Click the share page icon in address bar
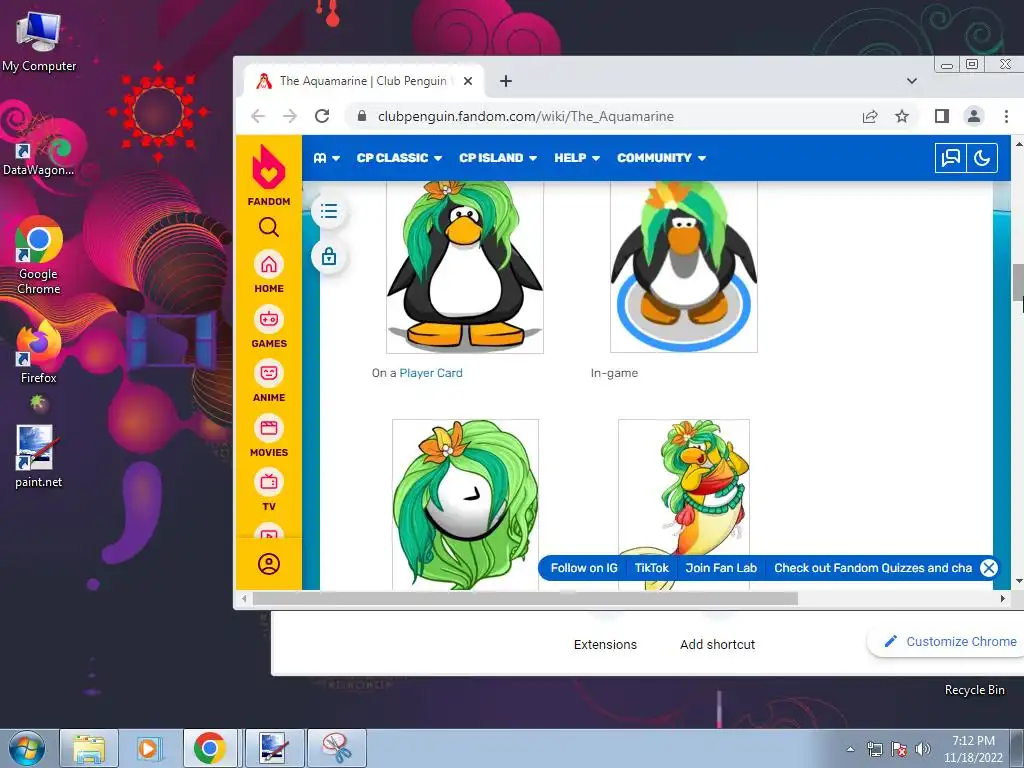This screenshot has width=1024, height=768. pos(870,116)
